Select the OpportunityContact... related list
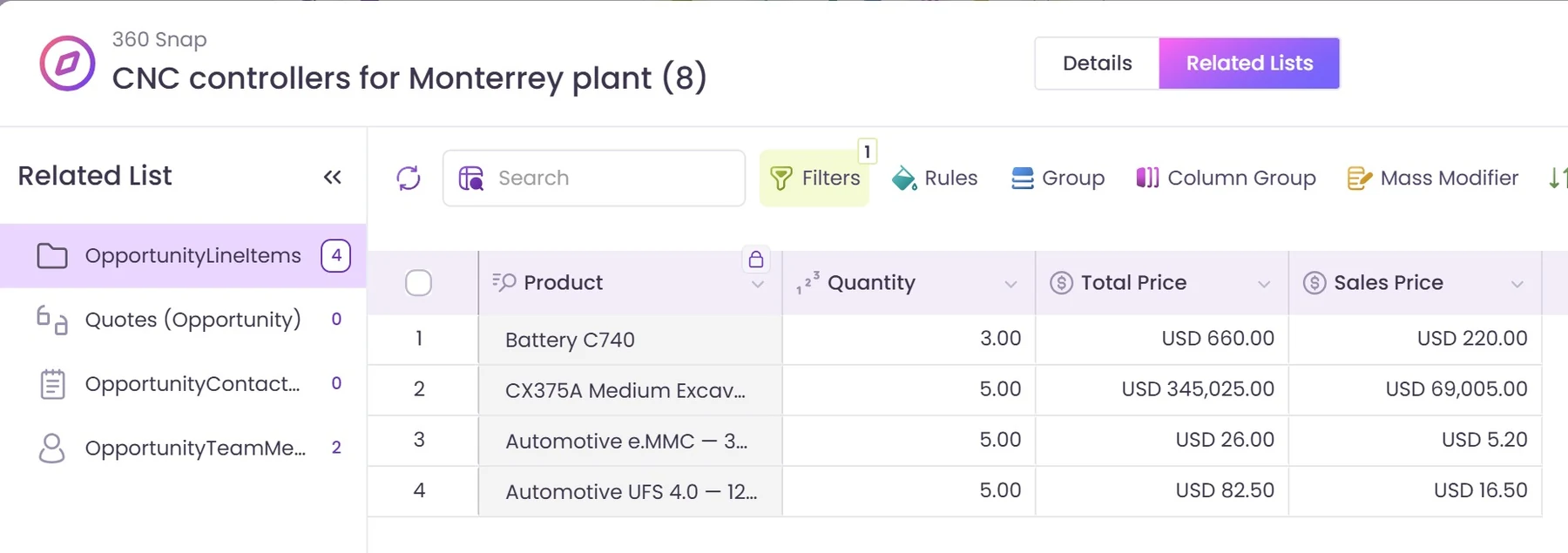1568x553 pixels. (x=183, y=384)
